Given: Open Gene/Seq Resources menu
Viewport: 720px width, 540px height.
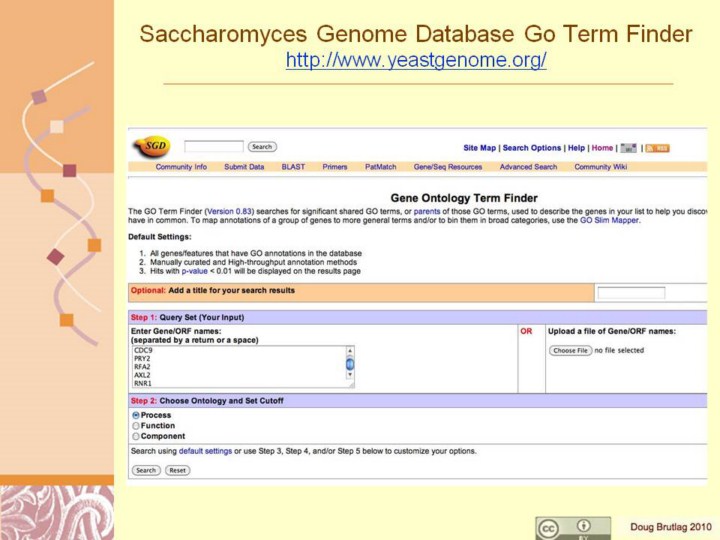Looking at the screenshot, I should [x=447, y=167].
